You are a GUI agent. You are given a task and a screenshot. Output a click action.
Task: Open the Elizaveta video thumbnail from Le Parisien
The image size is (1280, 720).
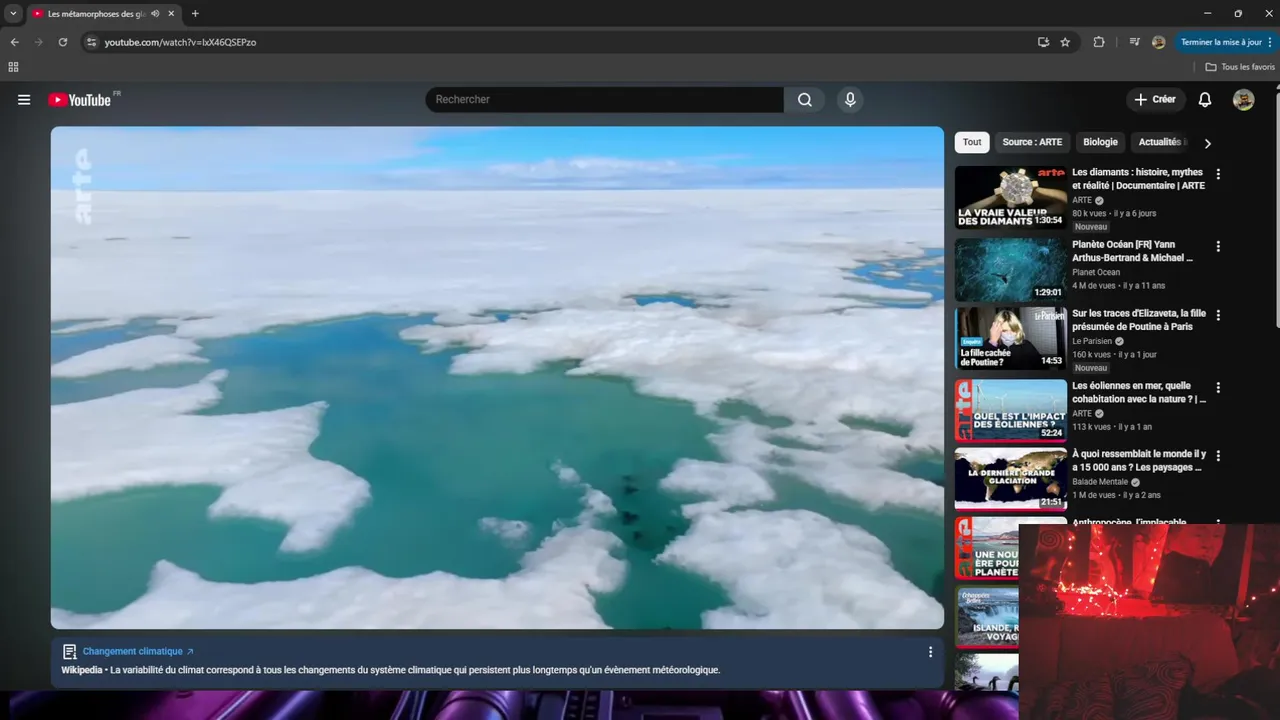point(1011,338)
